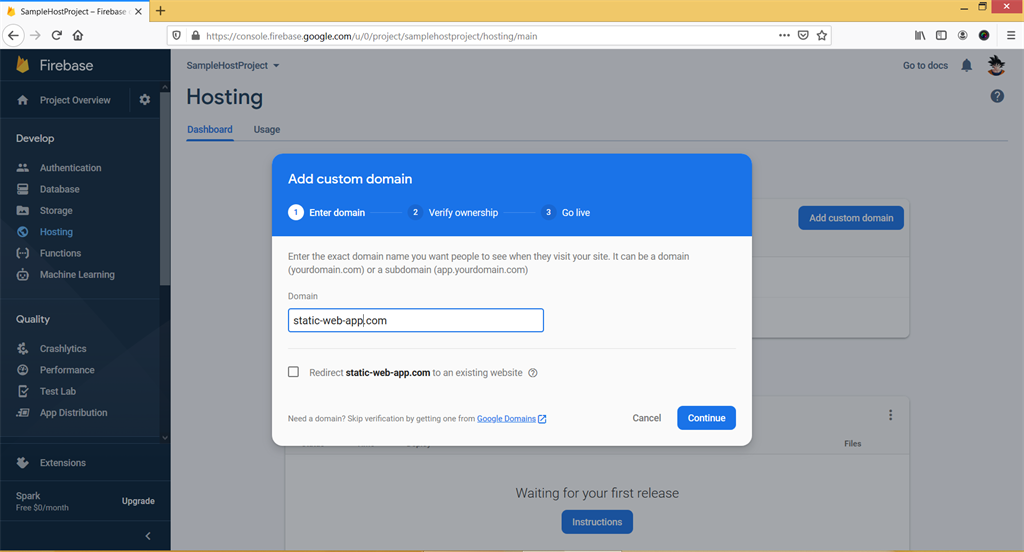The height and width of the screenshot is (552, 1024).
Task: Click the Test Lab icon
Action: pos(23,391)
